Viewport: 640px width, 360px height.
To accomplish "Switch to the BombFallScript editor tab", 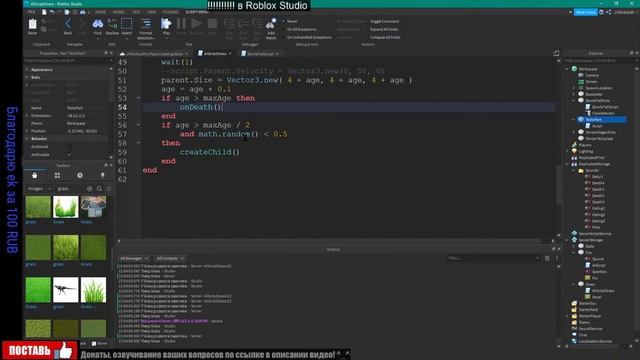I will [260, 54].
